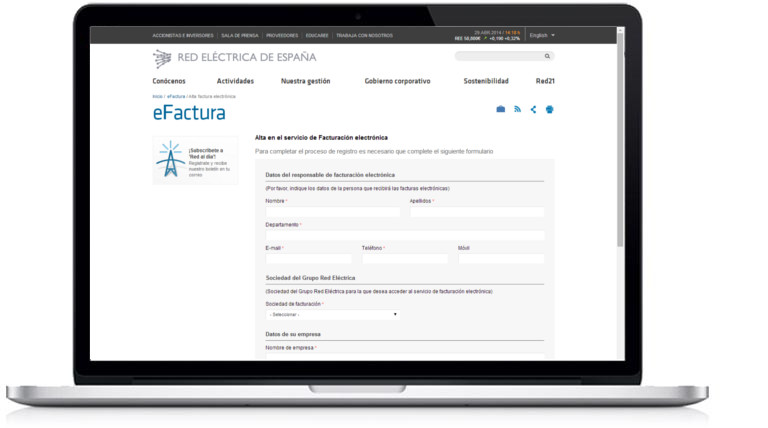Open the Proveedores link
Image resolution: width=768 pixels, height=428 pixels.
click(282, 35)
